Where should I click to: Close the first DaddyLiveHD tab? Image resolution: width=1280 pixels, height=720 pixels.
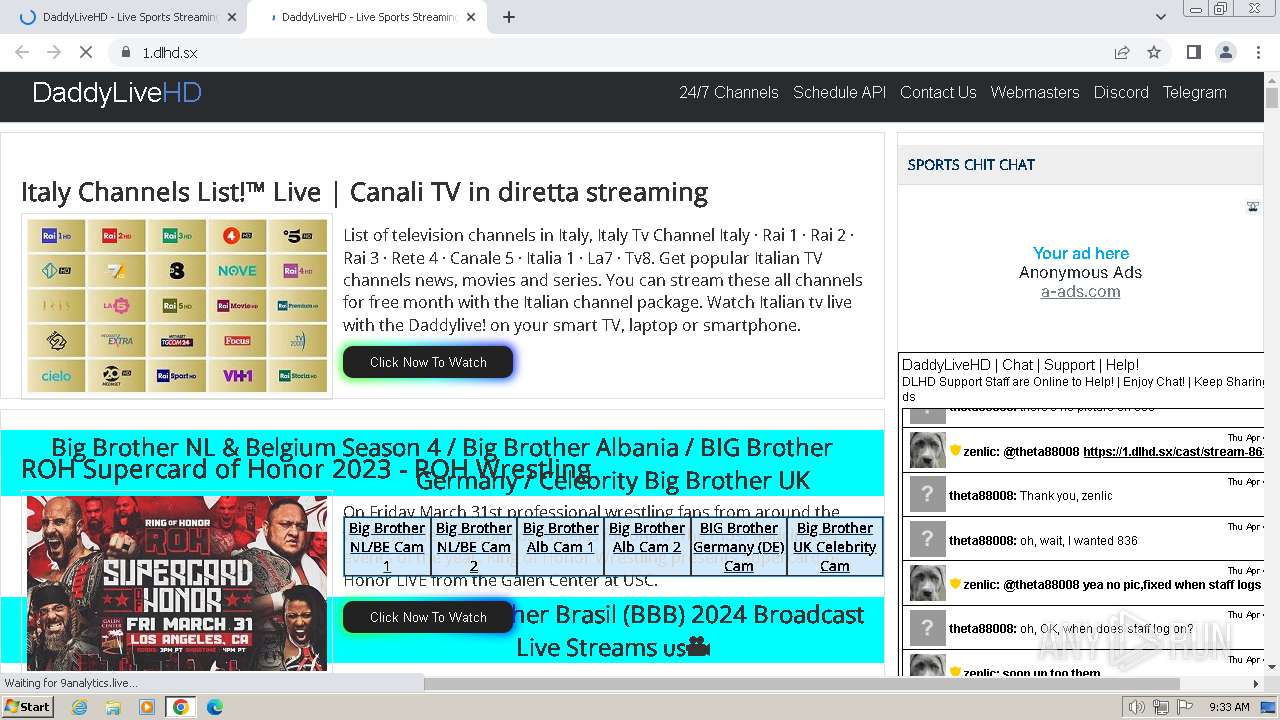[232, 17]
